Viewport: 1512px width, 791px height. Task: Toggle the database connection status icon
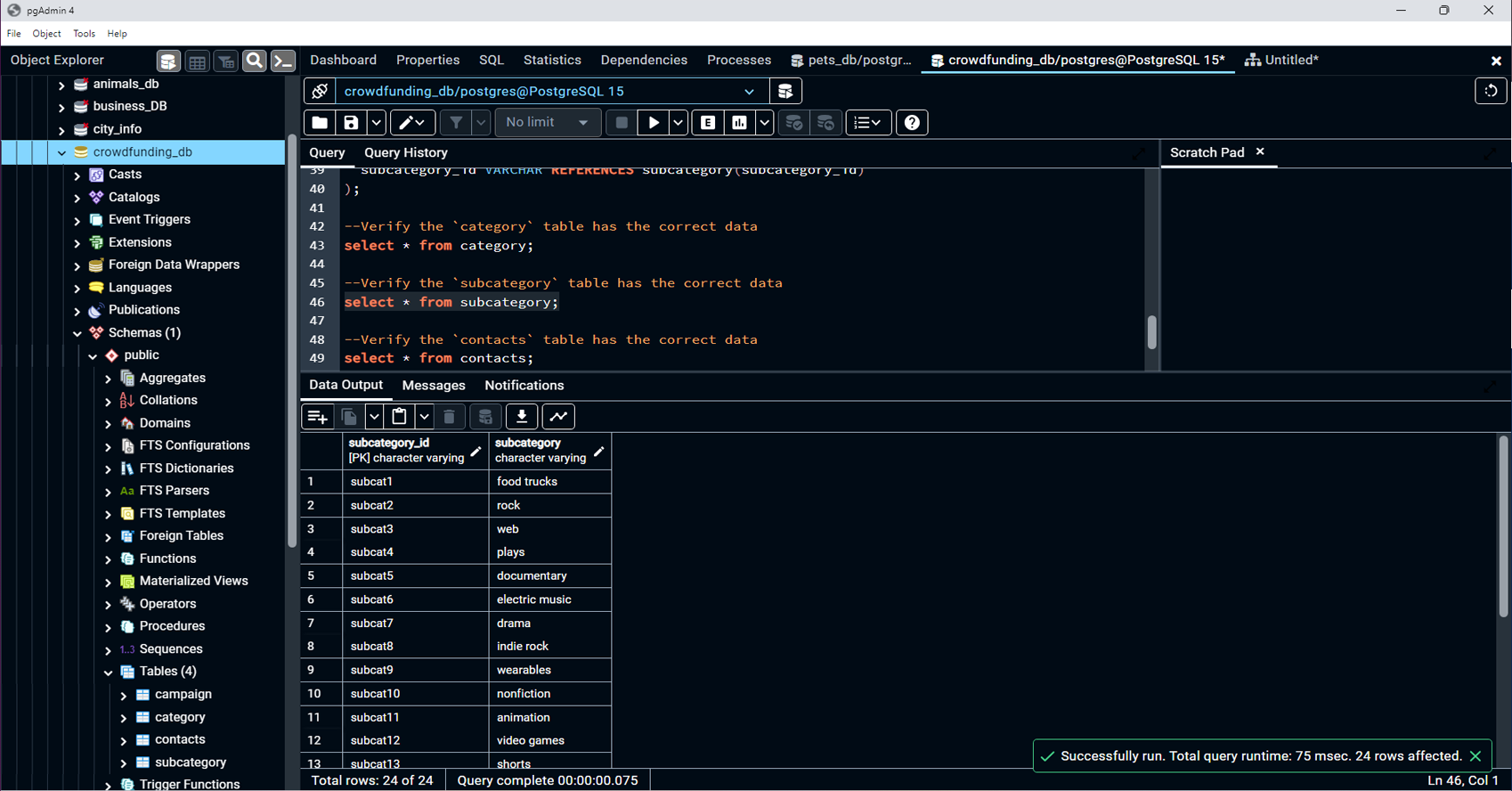point(320,91)
